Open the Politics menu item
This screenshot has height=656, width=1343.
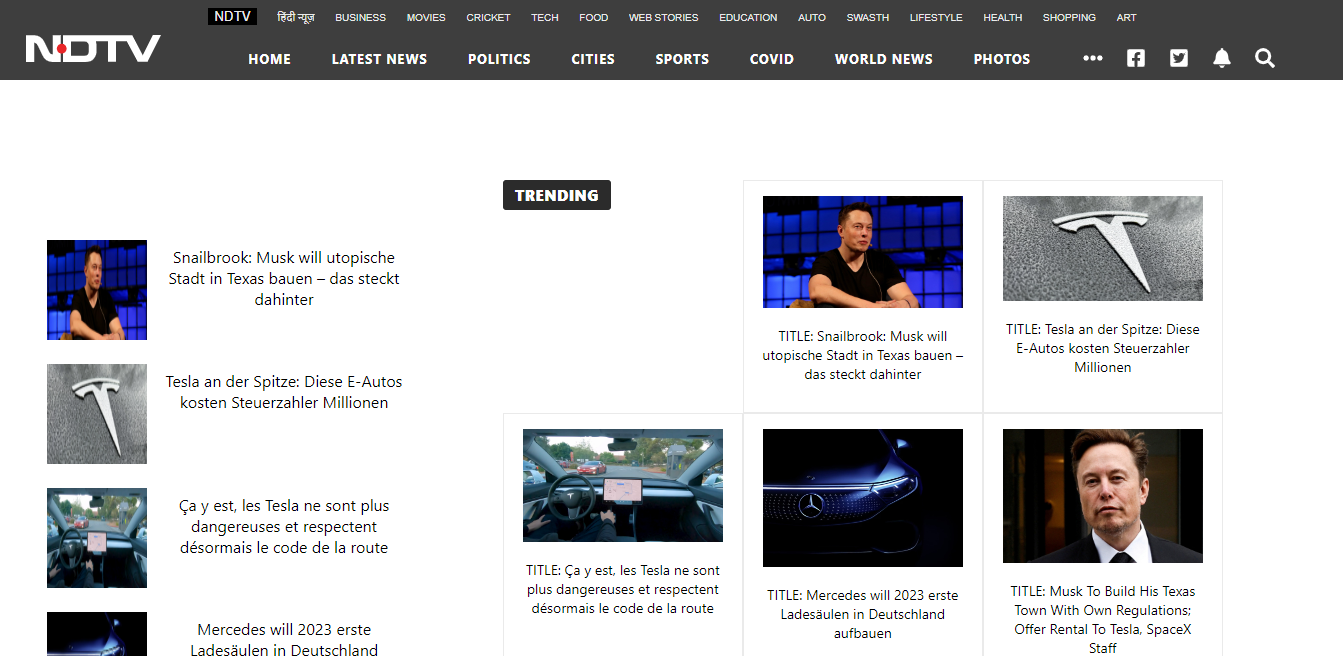click(x=499, y=59)
